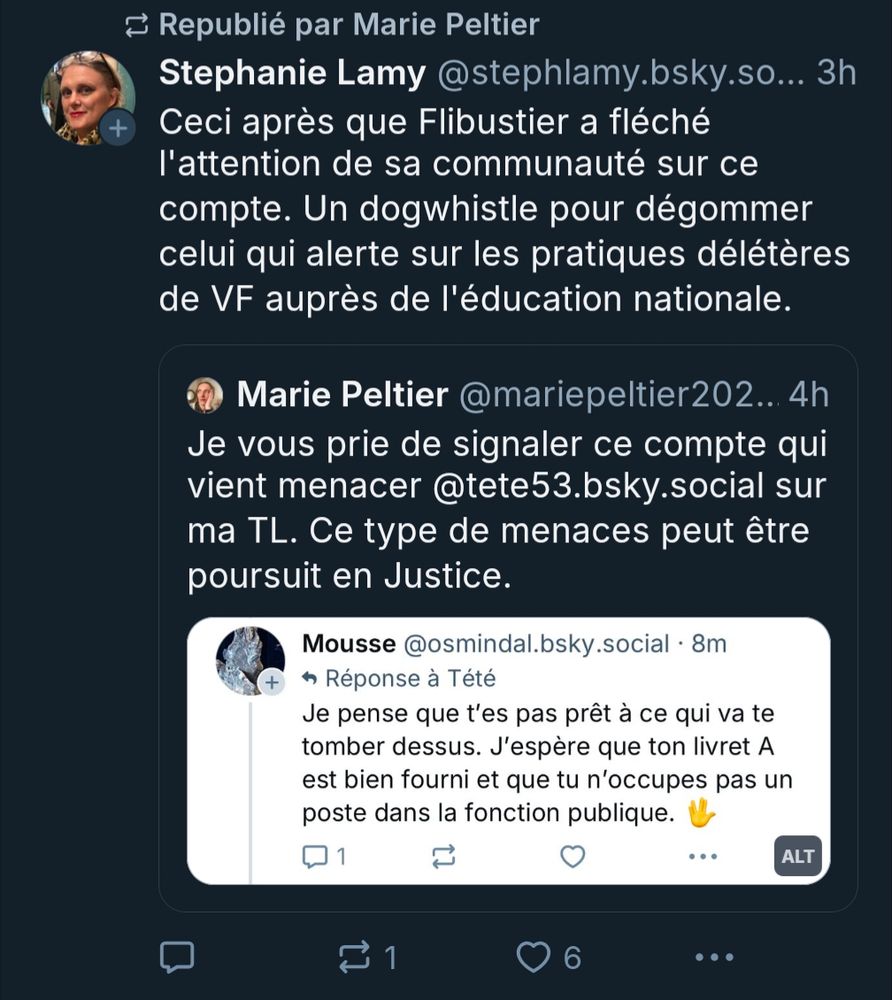Open Marie Peltier's name in quoted post
Viewport: 892px width, 1000px height.
pyautogui.click(x=342, y=394)
